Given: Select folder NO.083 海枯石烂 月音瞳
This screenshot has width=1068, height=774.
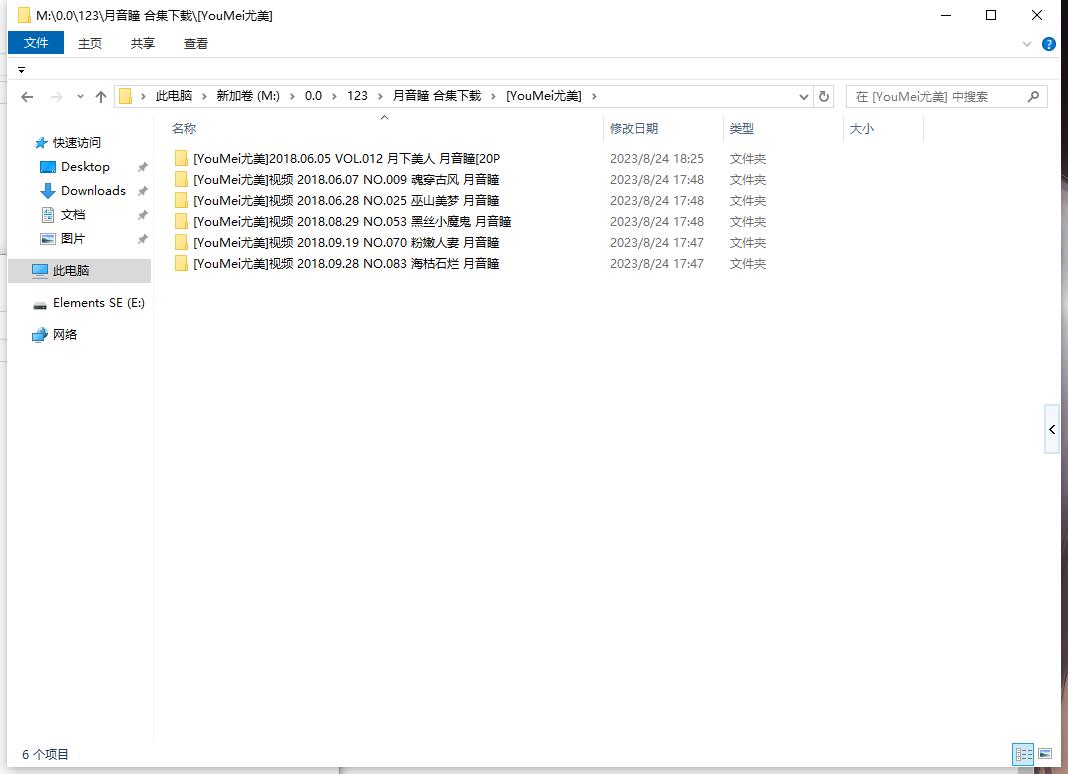Looking at the screenshot, I should [346, 264].
